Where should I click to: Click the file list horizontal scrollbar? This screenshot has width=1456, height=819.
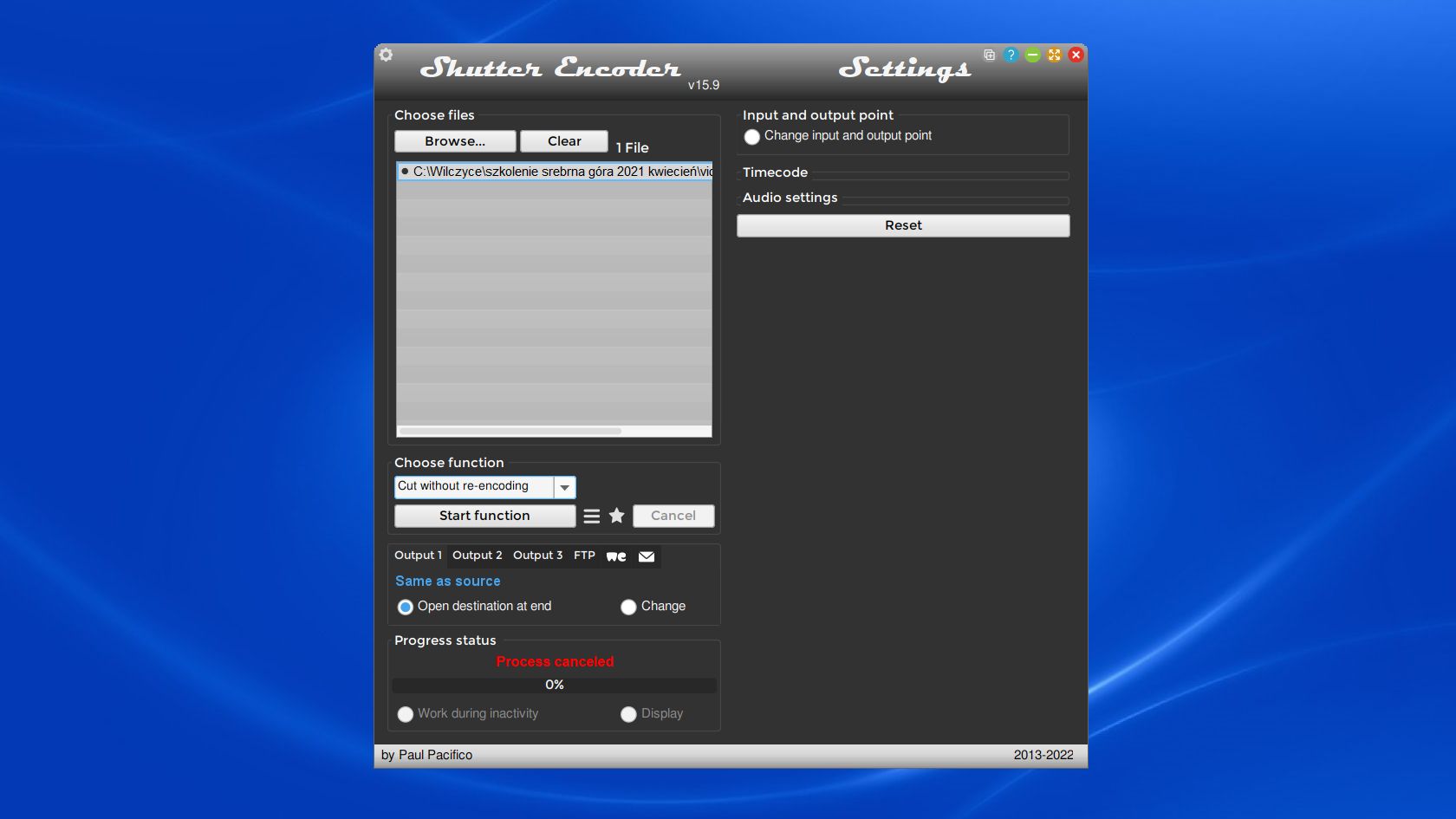(510, 431)
